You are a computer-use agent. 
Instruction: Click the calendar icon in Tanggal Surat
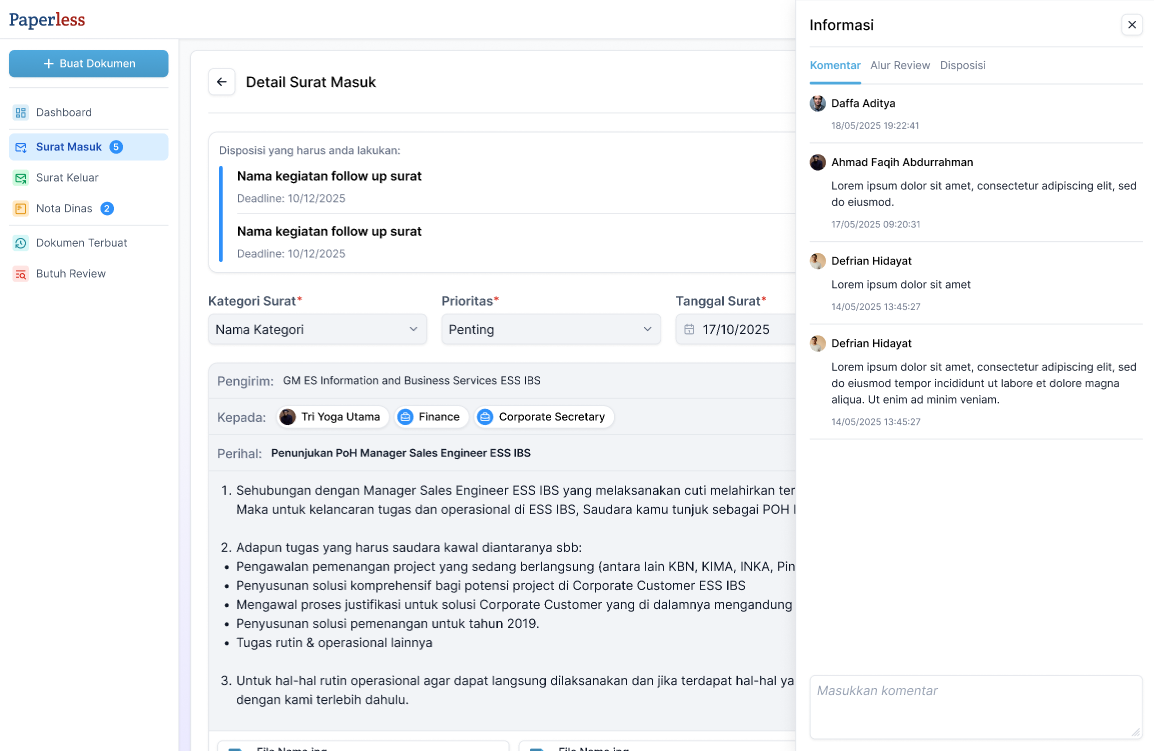click(689, 330)
